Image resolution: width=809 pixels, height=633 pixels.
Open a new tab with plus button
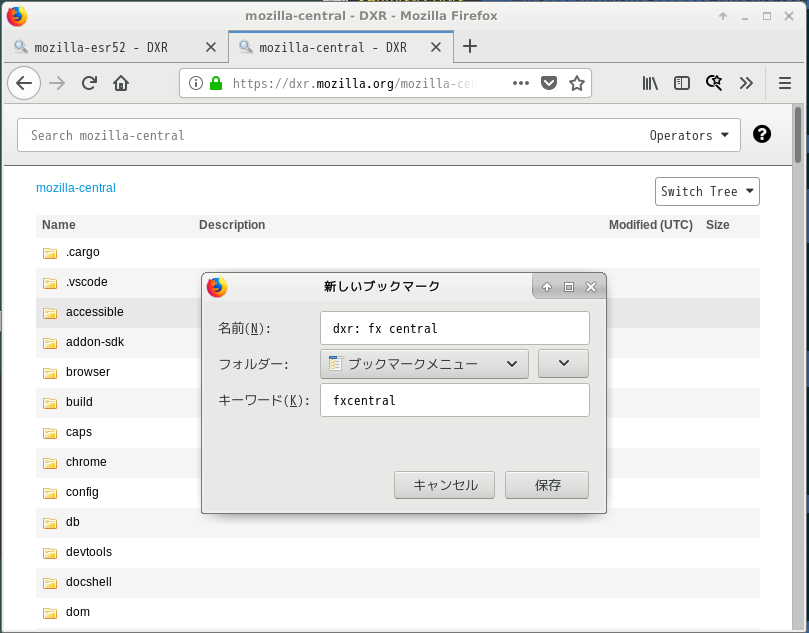(x=470, y=46)
